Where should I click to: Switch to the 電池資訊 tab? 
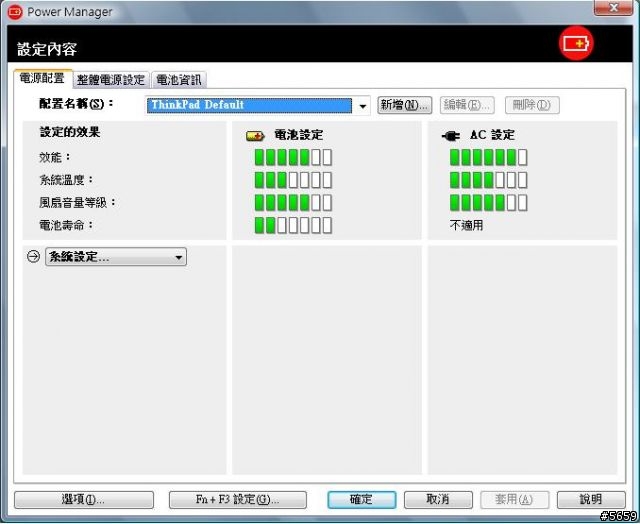click(x=179, y=80)
